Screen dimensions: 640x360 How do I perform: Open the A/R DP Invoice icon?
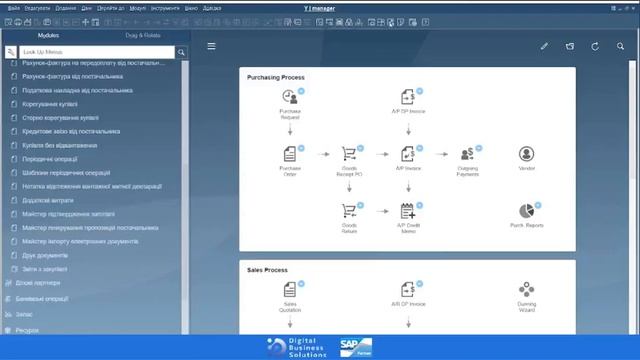pos(408,289)
